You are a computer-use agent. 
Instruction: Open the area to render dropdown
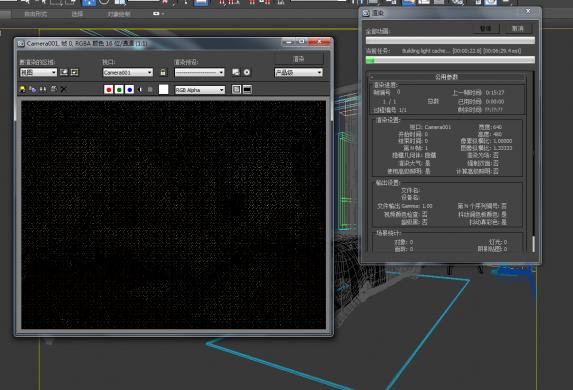(x=38, y=72)
